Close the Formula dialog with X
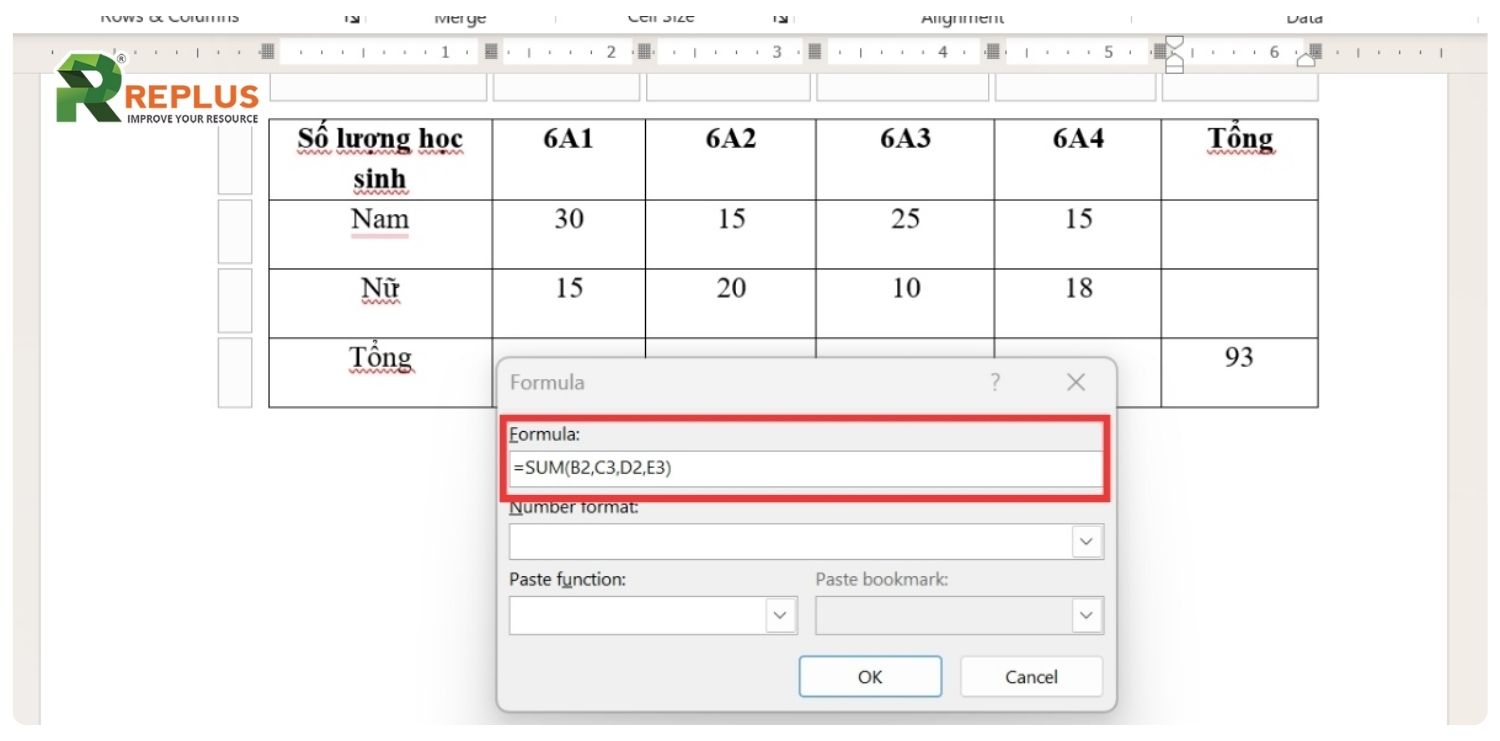Image resolution: width=1500 pixels, height=741 pixels. (1076, 382)
